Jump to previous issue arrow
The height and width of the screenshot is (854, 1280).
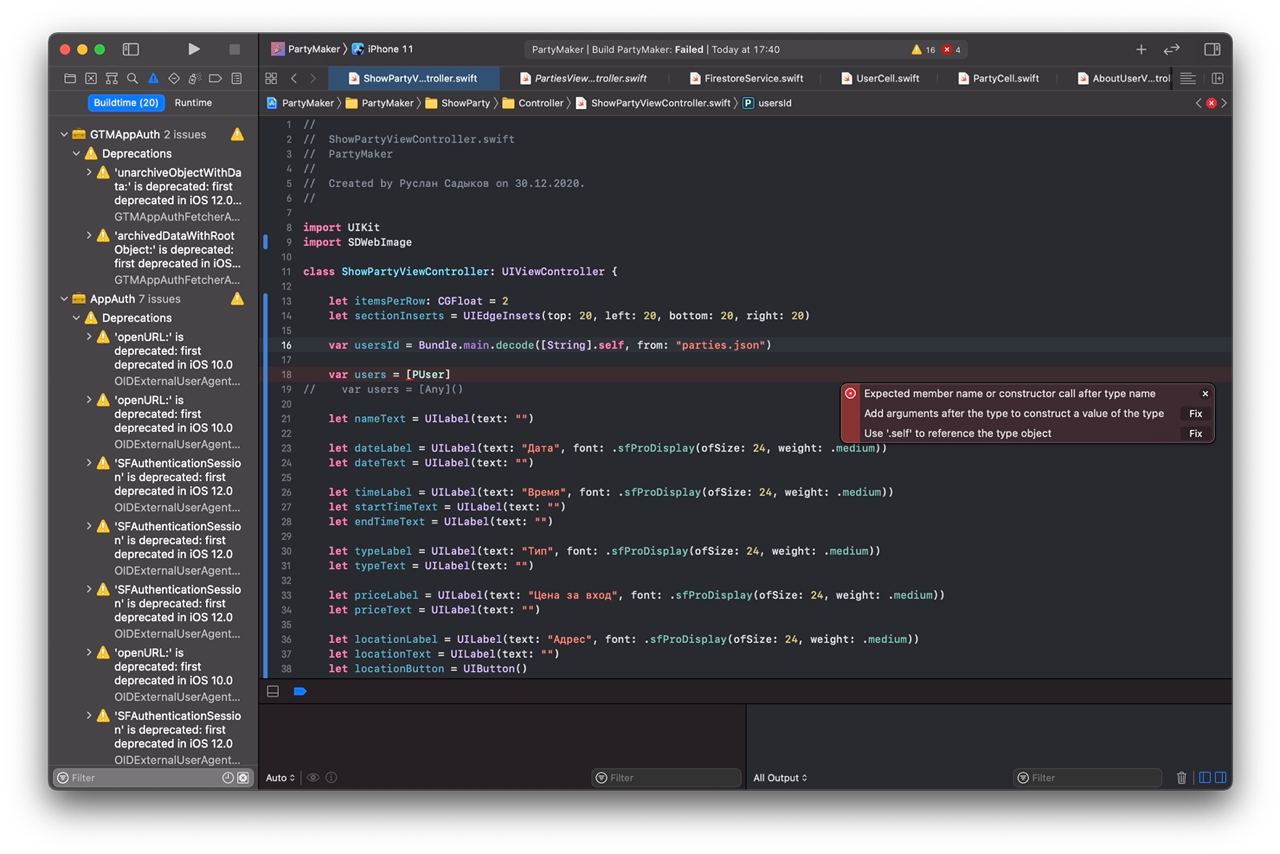click(x=1199, y=103)
